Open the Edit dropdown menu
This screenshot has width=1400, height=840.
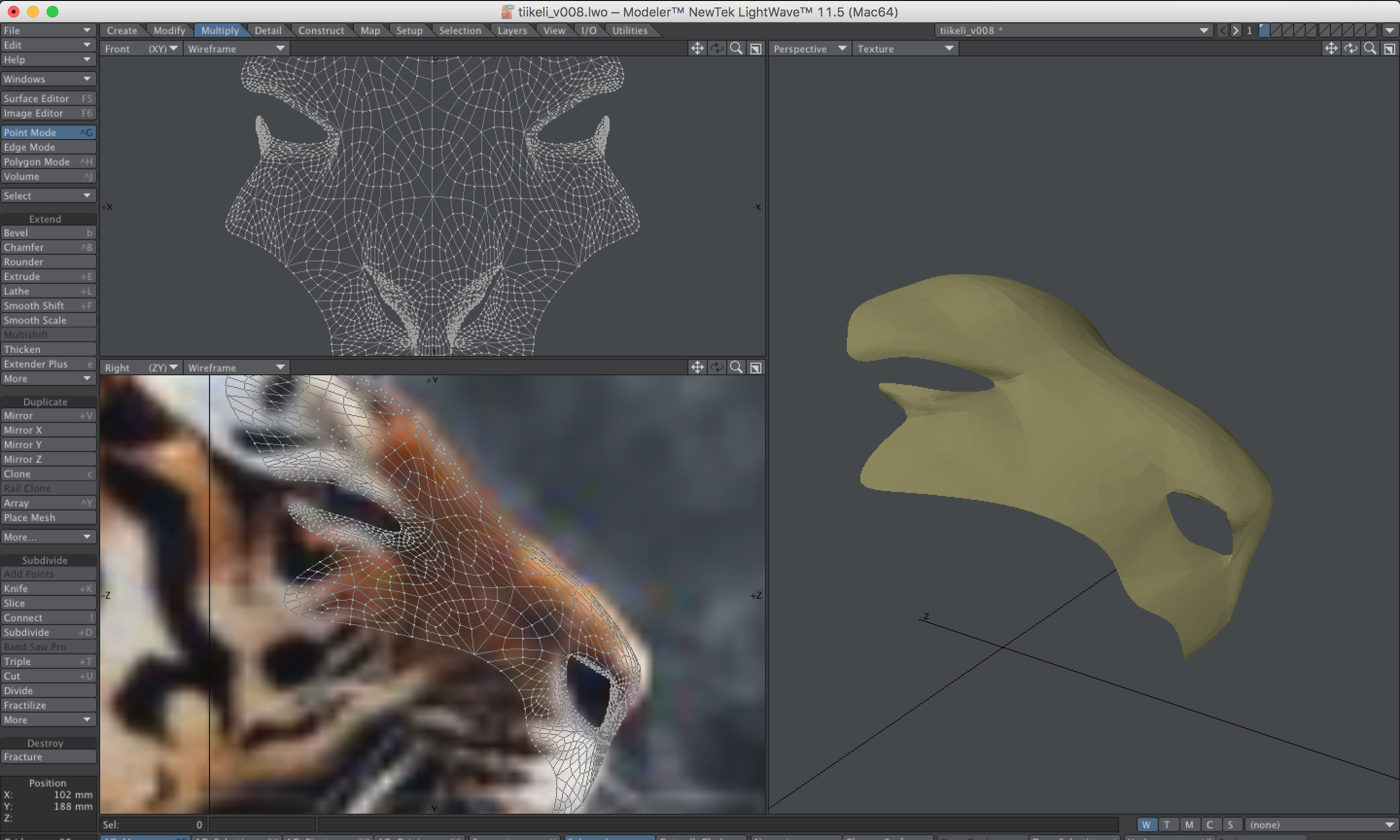(x=48, y=45)
